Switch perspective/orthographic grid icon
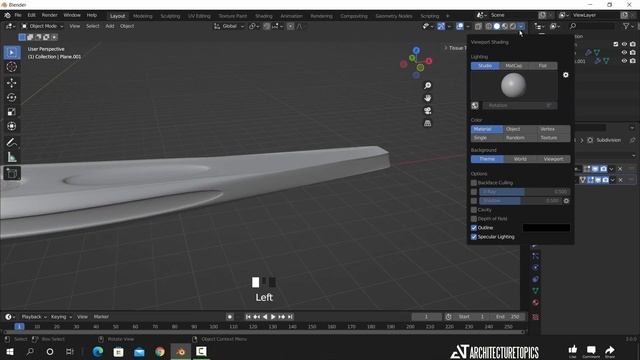Image resolution: width=640 pixels, height=360 pixels. pos(427,123)
